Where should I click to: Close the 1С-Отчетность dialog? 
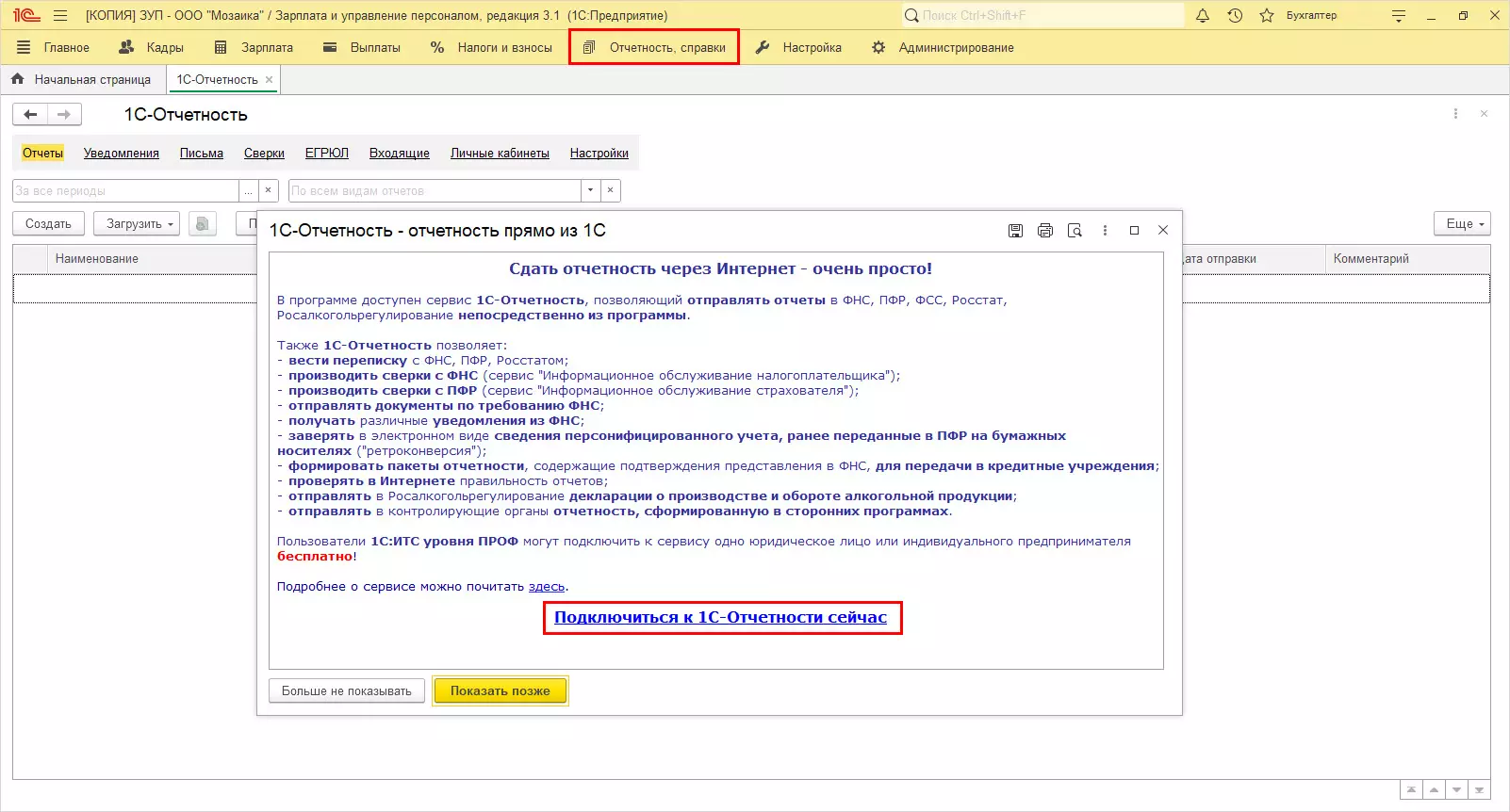pos(1163,231)
